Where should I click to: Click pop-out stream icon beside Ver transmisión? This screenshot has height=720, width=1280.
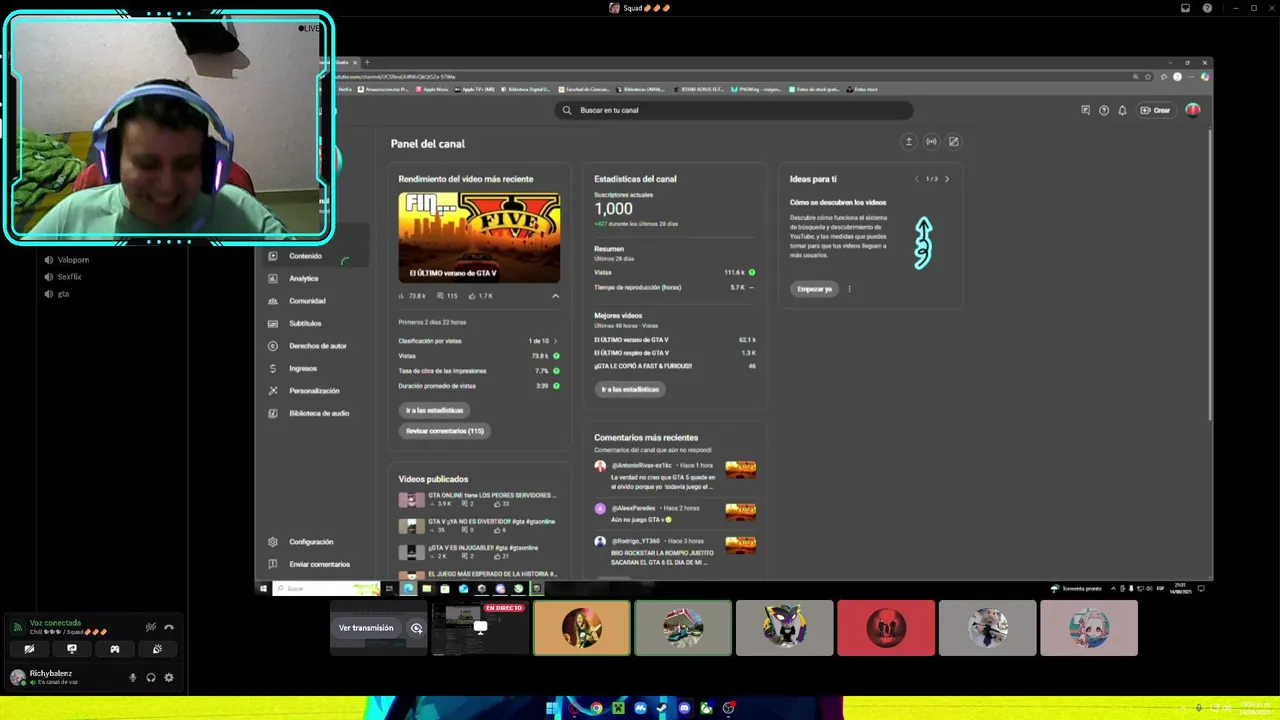(416, 628)
